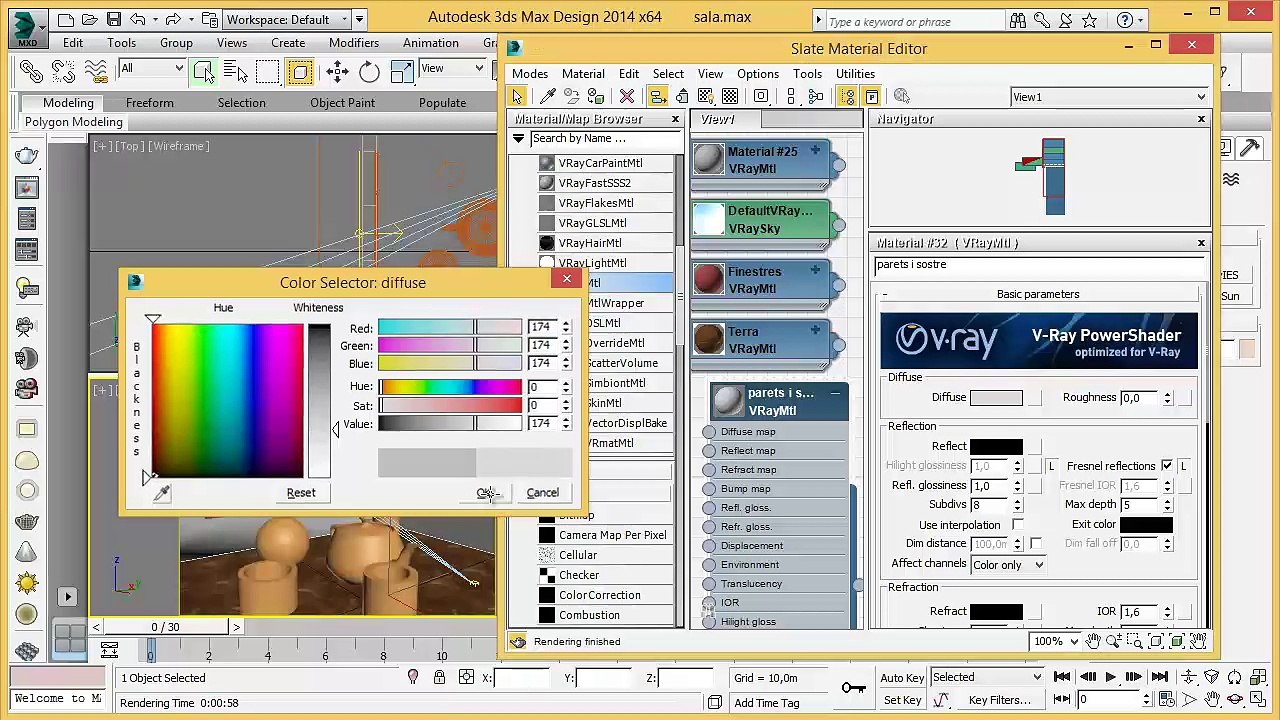The height and width of the screenshot is (720, 1280).
Task: Toggle the L lock next to Hilight glossiness
Action: [1051, 466]
